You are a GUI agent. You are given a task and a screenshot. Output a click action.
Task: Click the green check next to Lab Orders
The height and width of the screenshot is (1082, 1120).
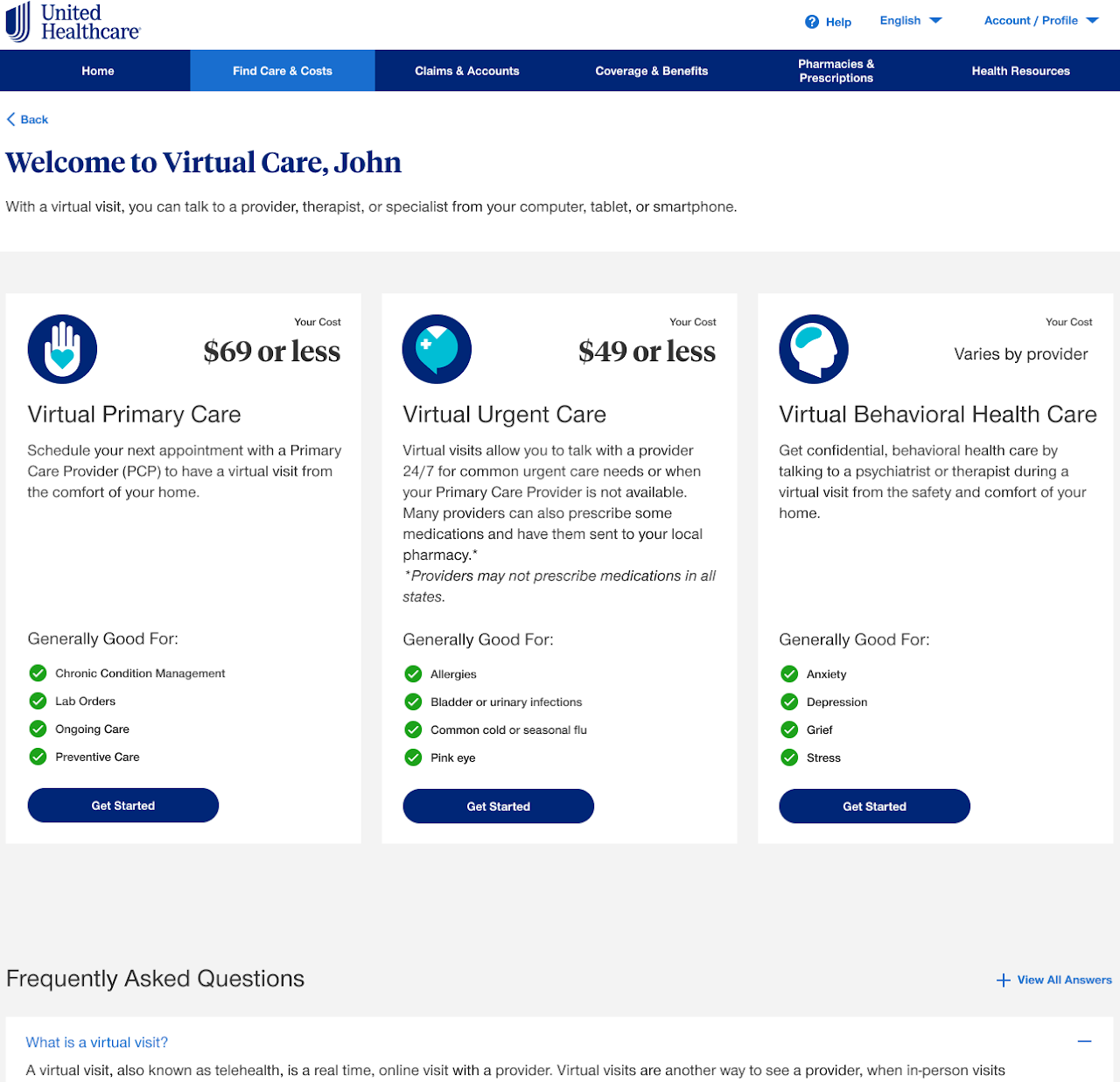[38, 701]
